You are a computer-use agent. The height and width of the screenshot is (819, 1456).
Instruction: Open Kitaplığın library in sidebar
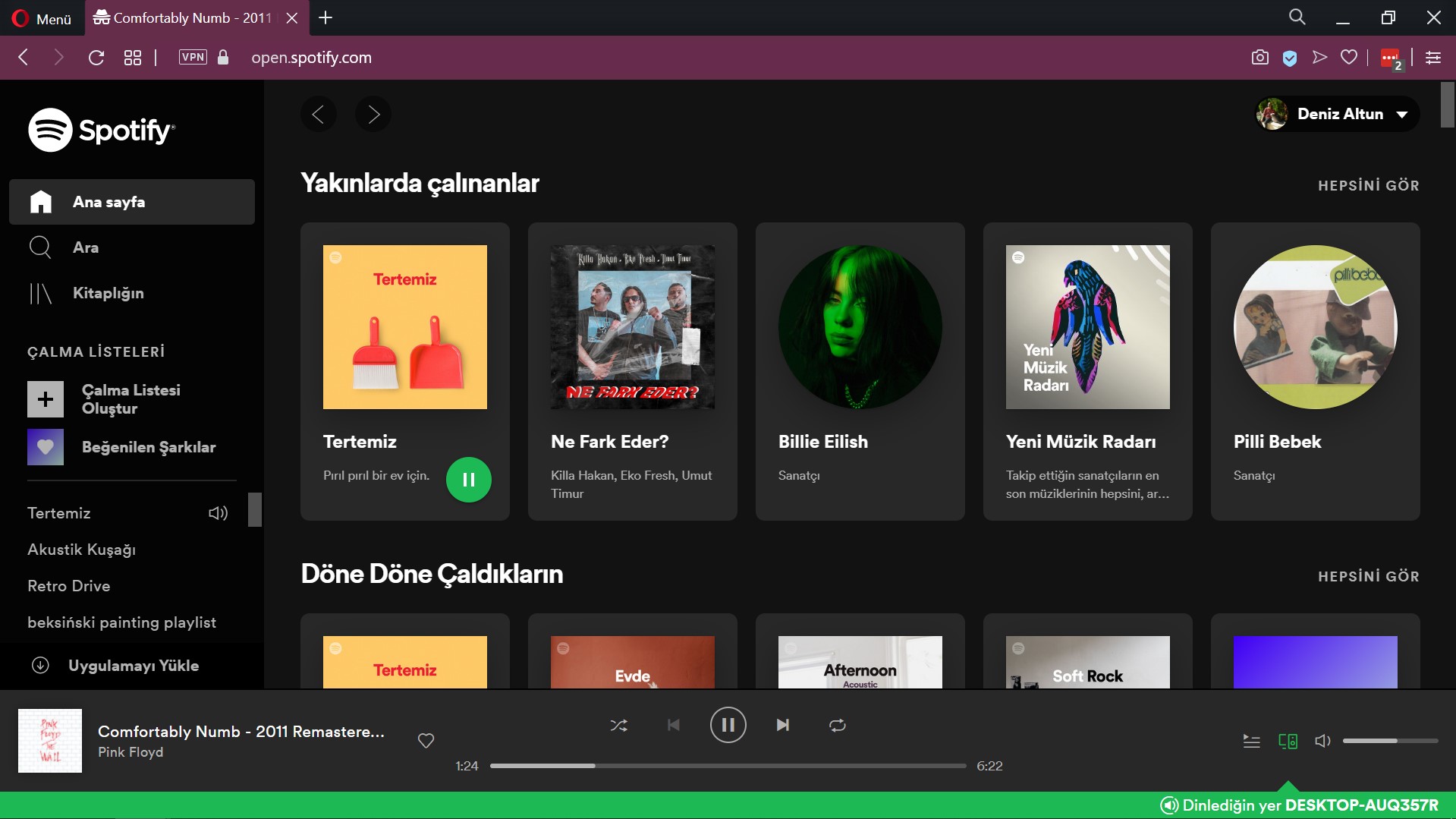coord(108,293)
